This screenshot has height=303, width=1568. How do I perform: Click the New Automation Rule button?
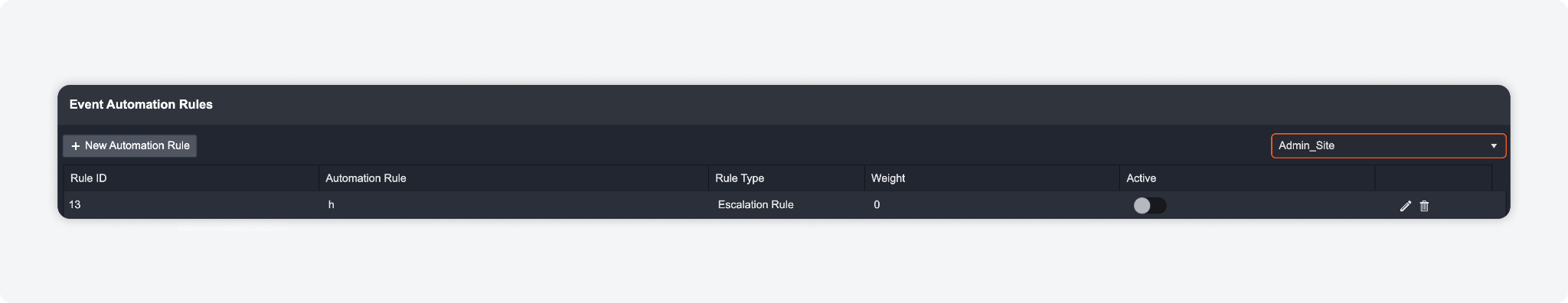[130, 145]
